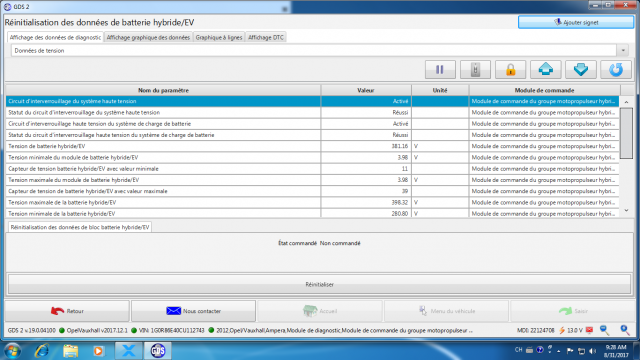Click the Retour button
The image size is (640, 360).
67,311
